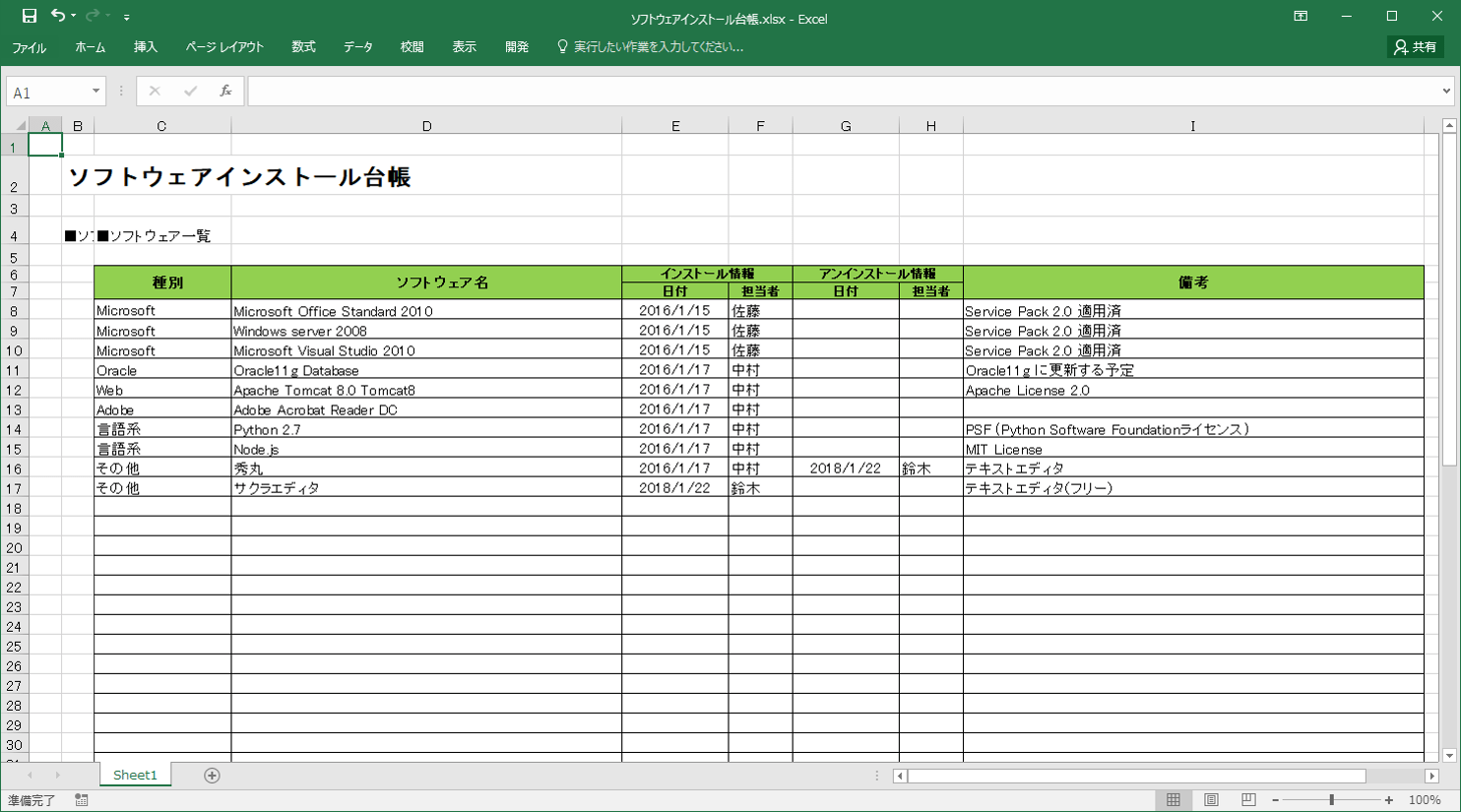Click the Save icon in quick access toolbar
This screenshot has width=1461, height=812.
tap(30, 16)
